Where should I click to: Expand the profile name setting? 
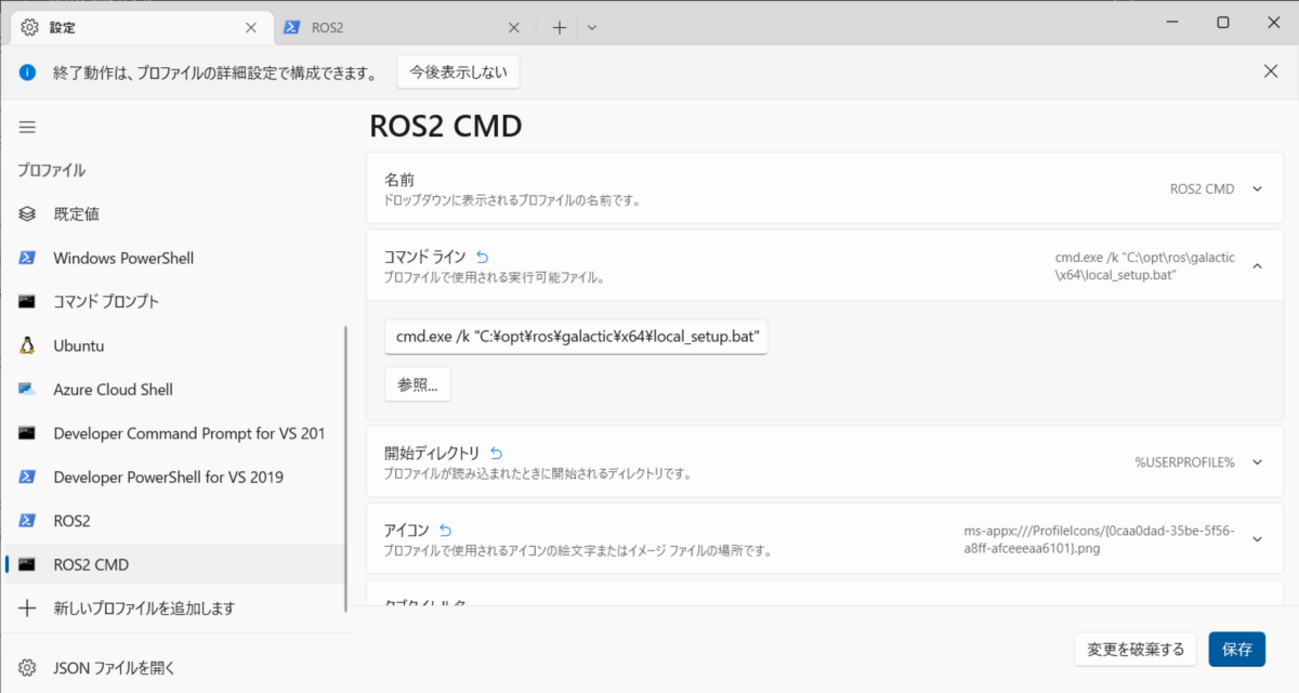(x=1257, y=189)
